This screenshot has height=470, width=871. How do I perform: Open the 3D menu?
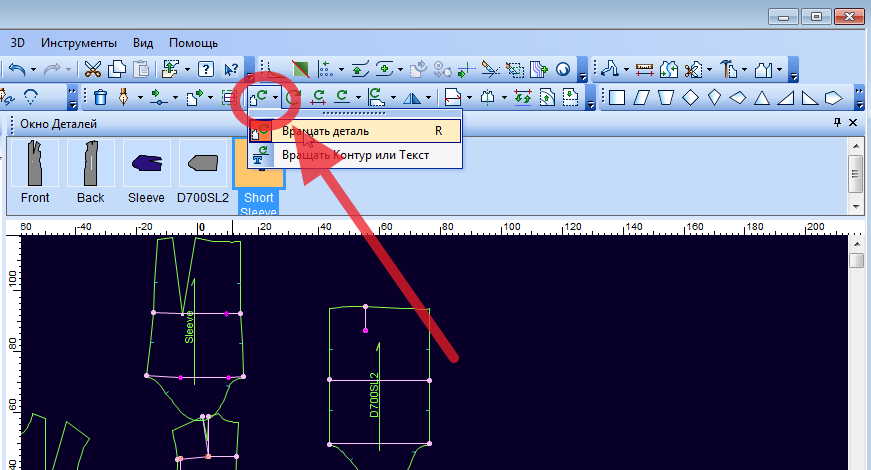[17, 43]
